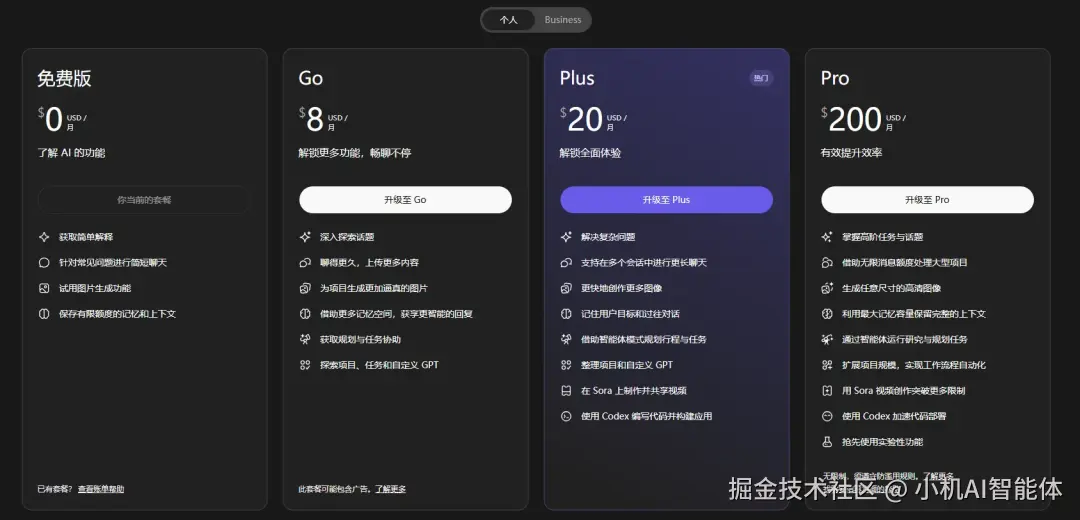Viewport: 1080px width, 520px height.
Task: Click the 解锁更多功能，畅聊不停 tagline
Action: click(x=355, y=153)
